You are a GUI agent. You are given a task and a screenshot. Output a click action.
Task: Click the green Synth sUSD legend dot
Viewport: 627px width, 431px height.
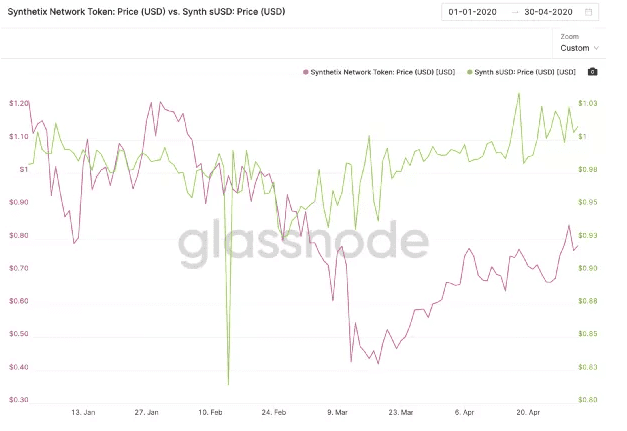coord(468,72)
